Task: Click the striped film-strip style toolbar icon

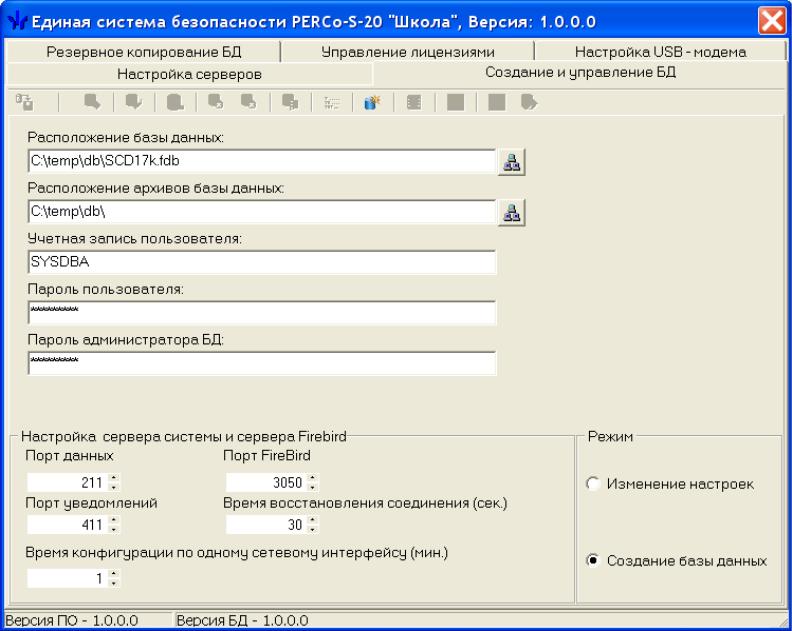Action: tap(414, 103)
